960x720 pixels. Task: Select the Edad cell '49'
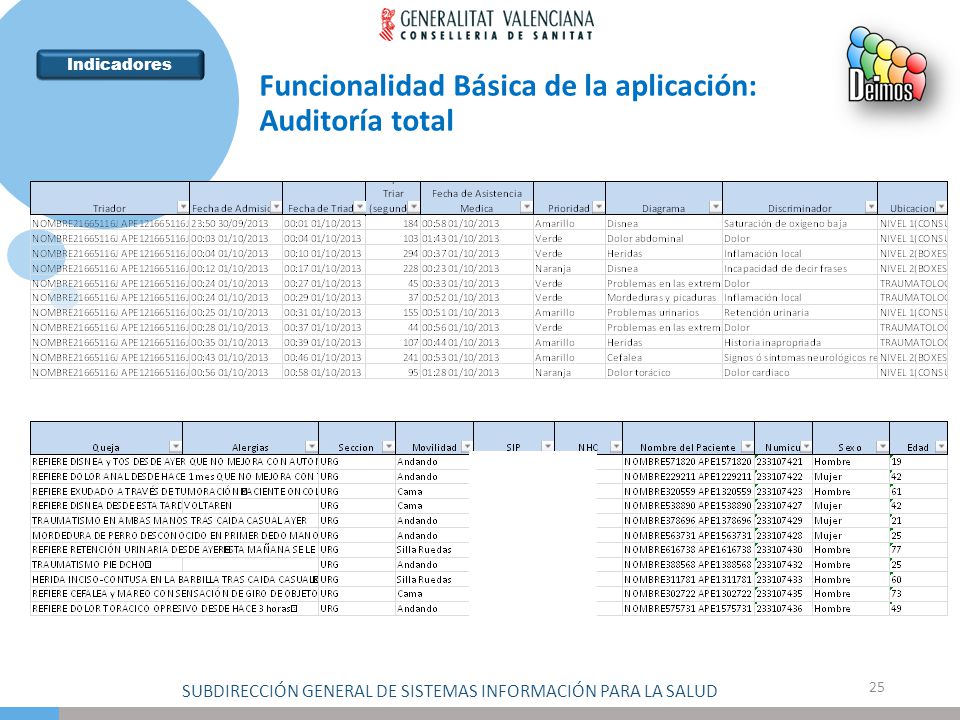tap(918, 609)
